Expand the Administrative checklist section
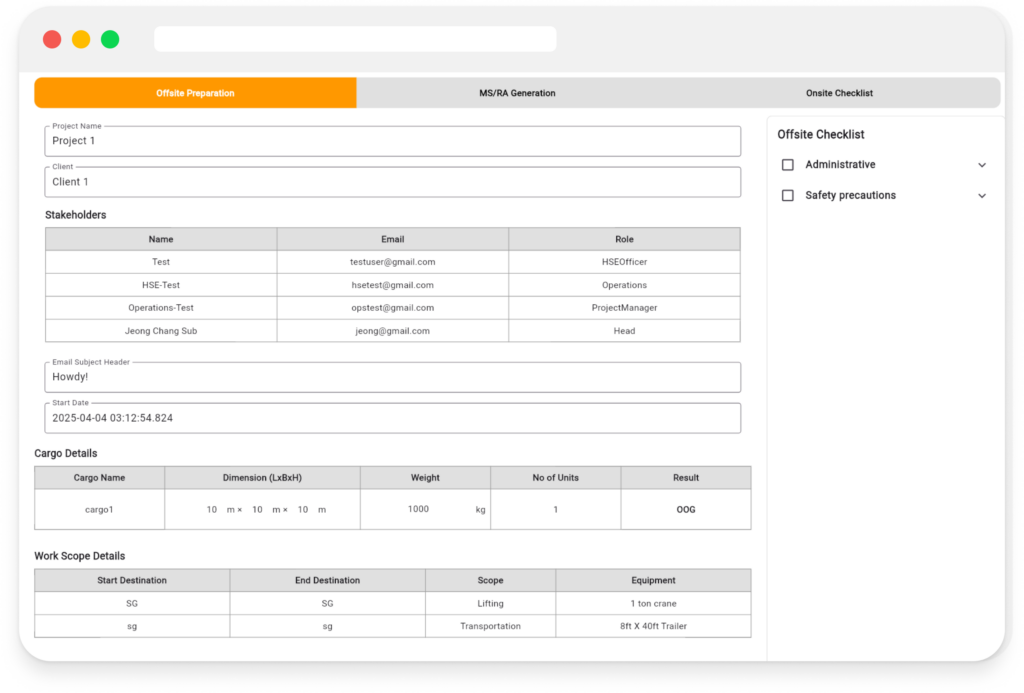 [981, 164]
